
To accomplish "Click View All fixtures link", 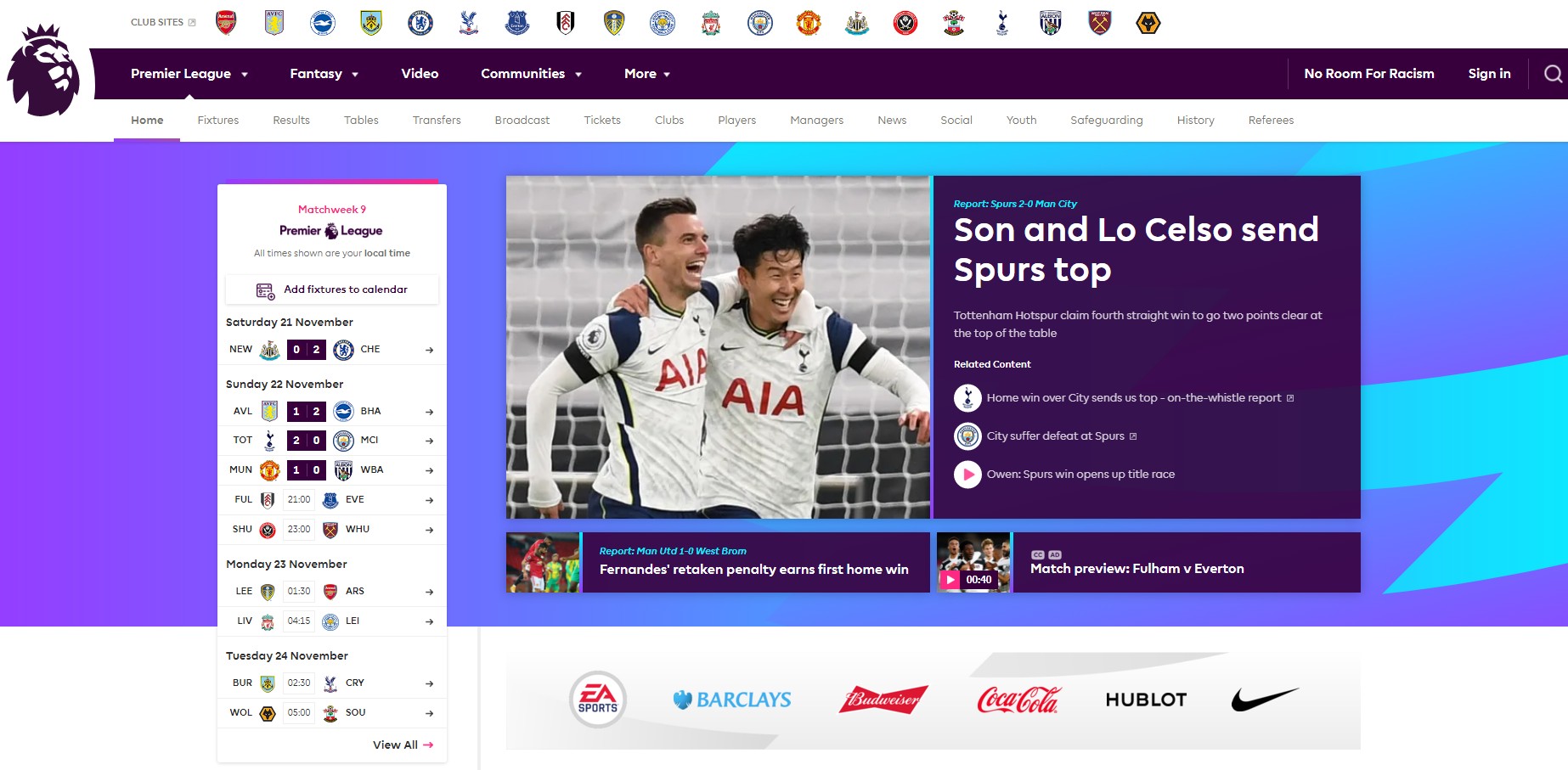I will point(403,745).
